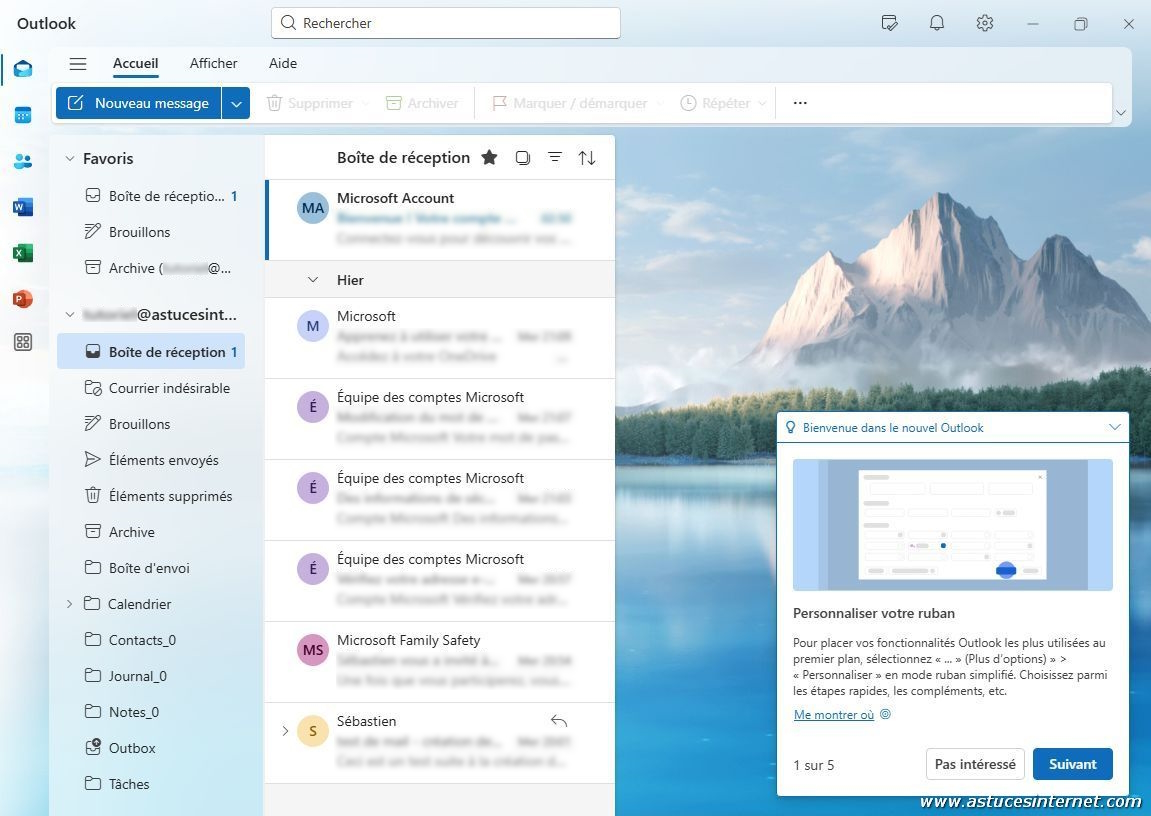Viewport: 1151px width, 816px height.
Task: Open the Archive folder under Favoris
Action: pyautogui.click(x=151, y=268)
